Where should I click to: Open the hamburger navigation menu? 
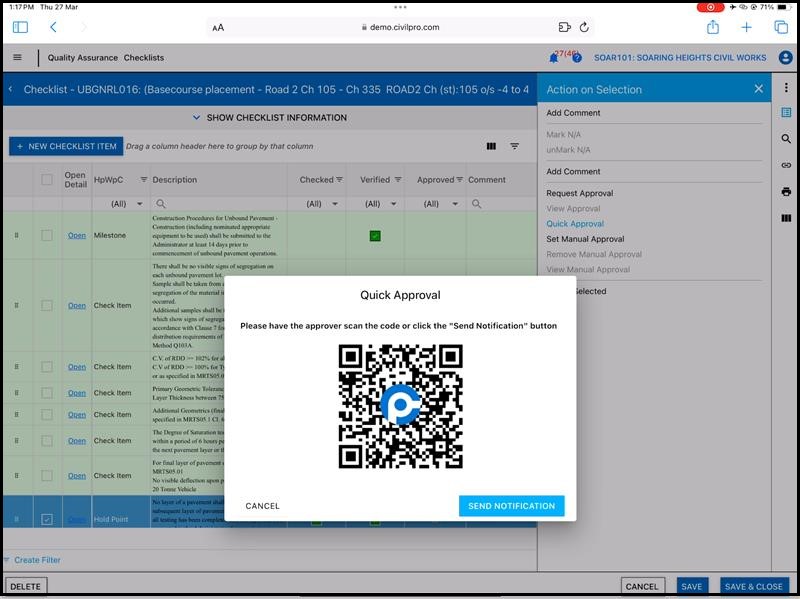(17, 58)
